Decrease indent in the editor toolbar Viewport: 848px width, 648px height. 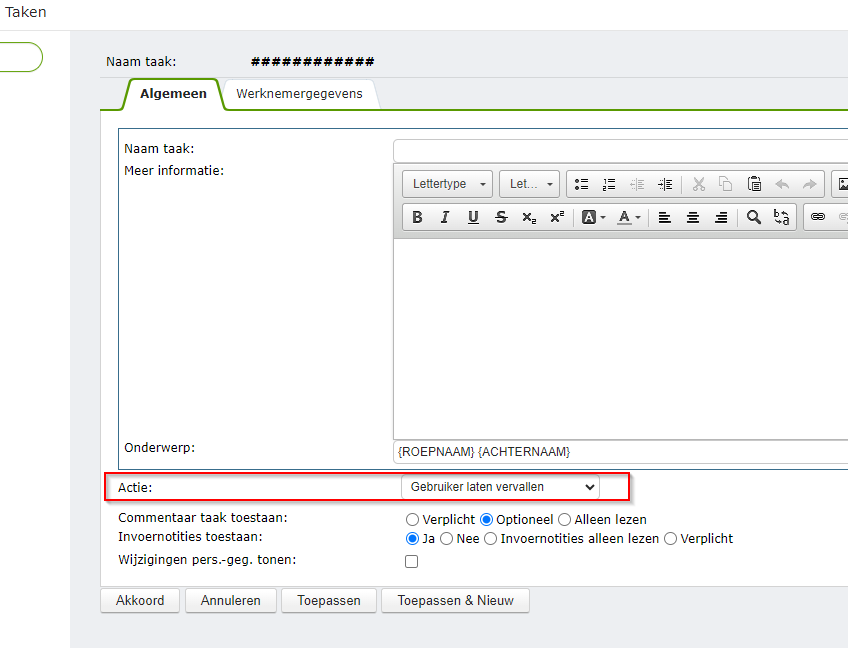[x=637, y=184]
